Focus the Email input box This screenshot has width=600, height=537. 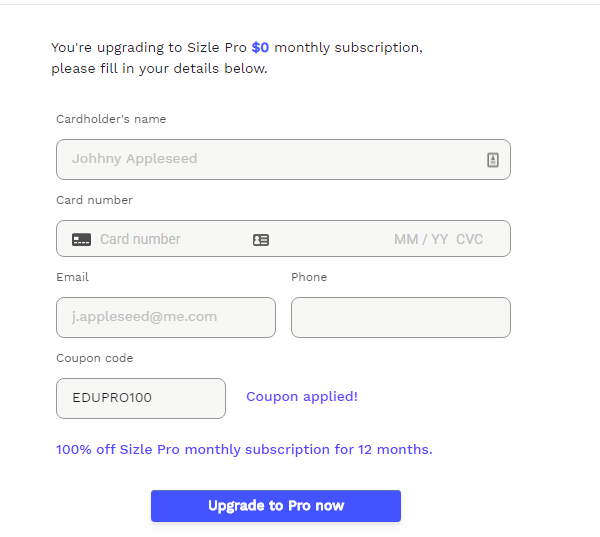pos(166,317)
